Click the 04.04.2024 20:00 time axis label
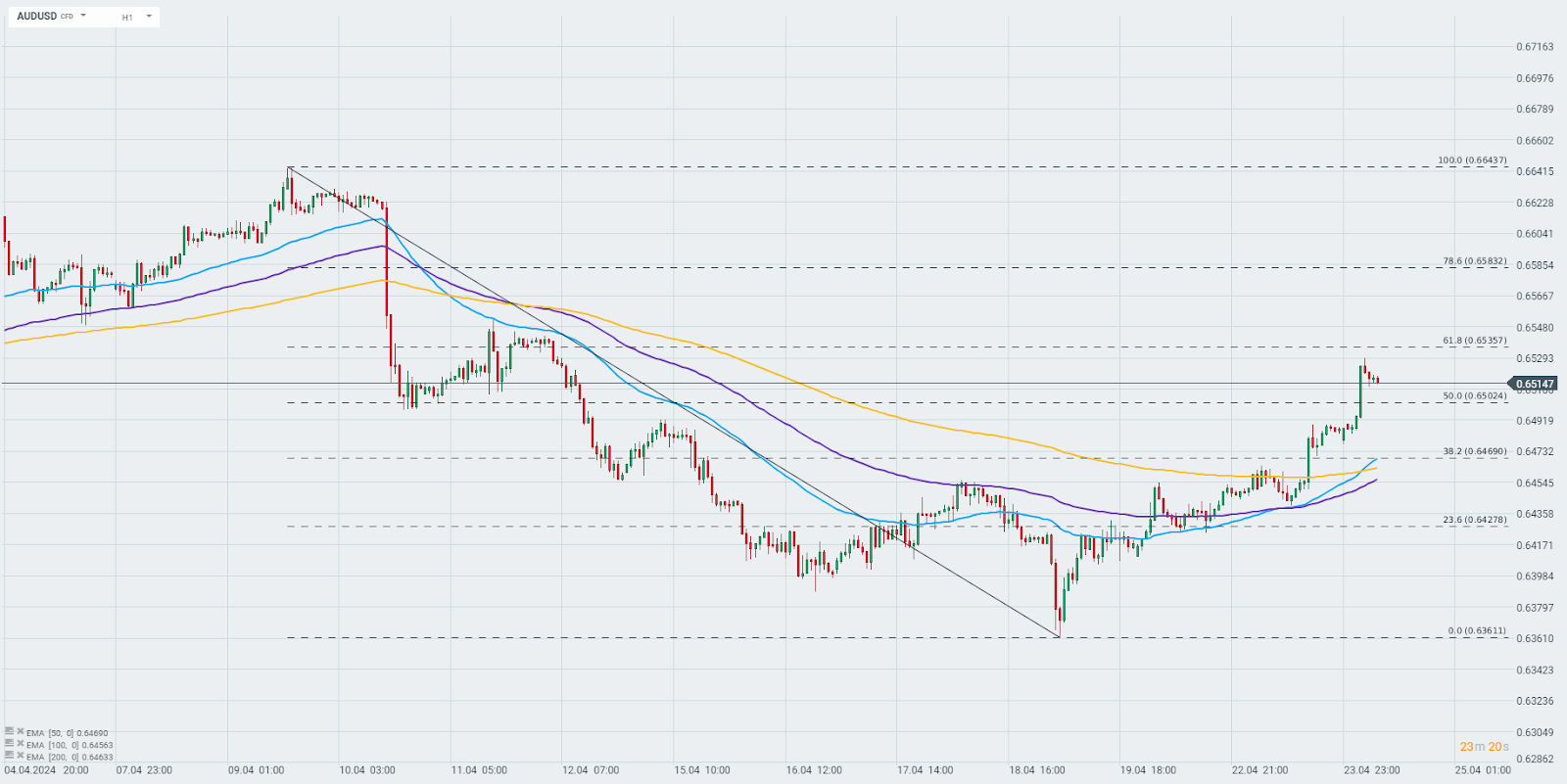The image size is (1567, 784). (x=46, y=770)
